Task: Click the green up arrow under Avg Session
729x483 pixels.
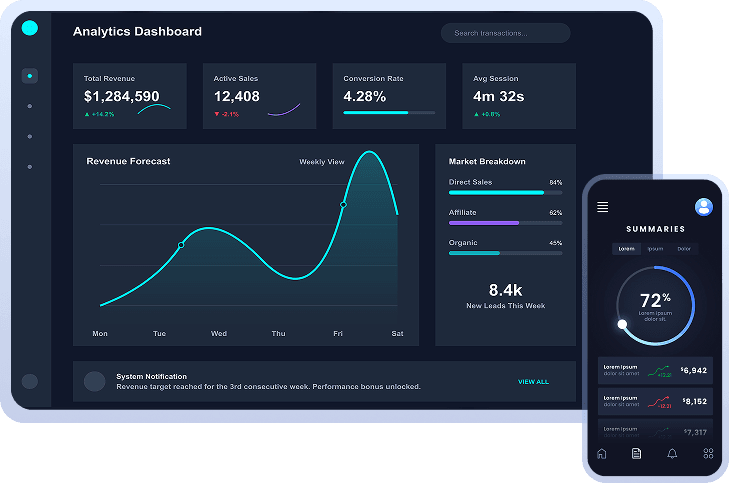Action: tap(476, 114)
